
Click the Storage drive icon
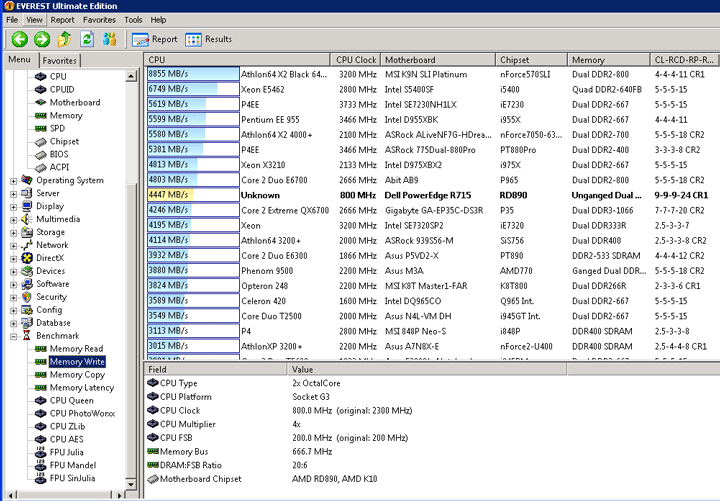click(x=27, y=232)
